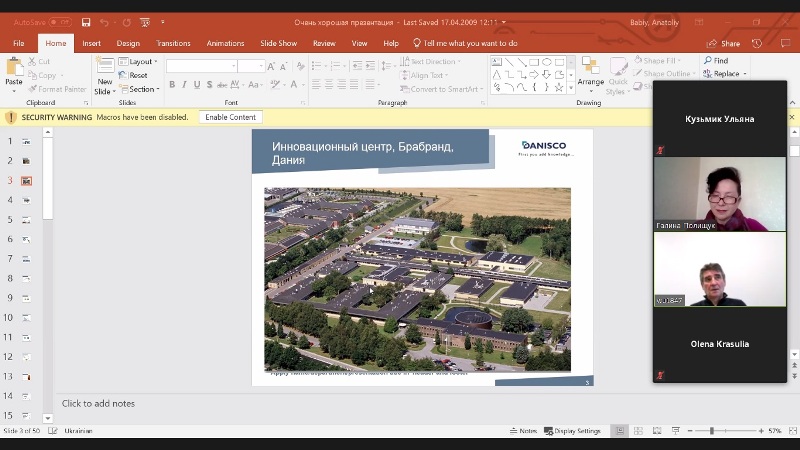Open the Section dropdown menu

coord(142,89)
